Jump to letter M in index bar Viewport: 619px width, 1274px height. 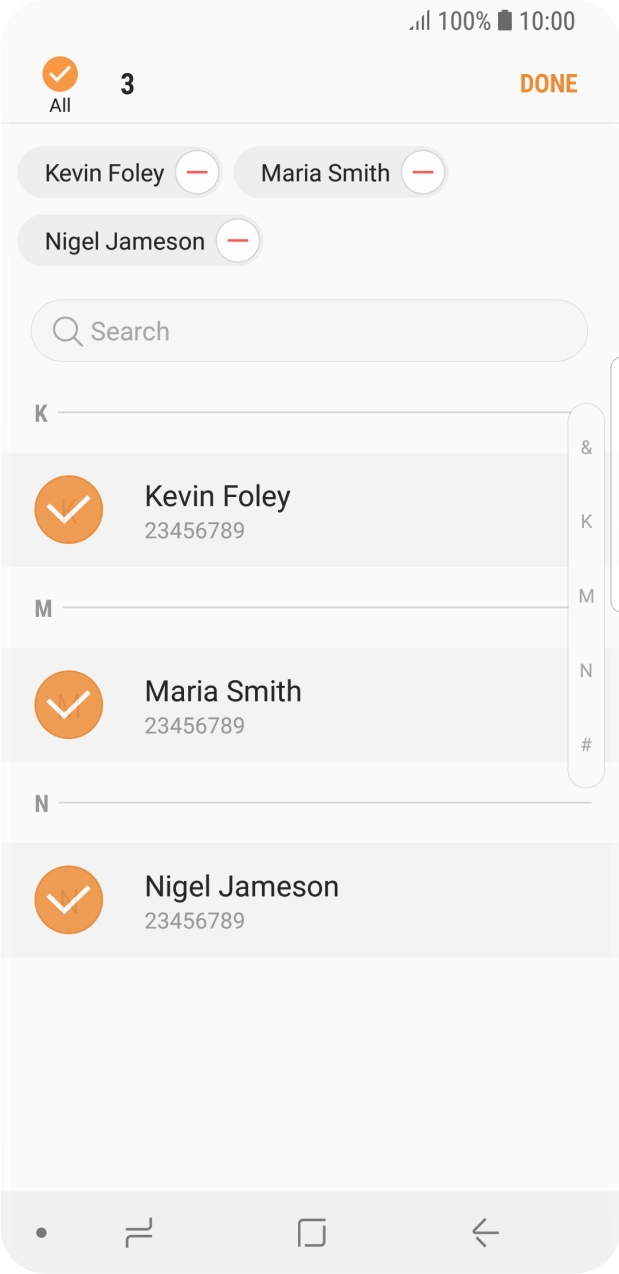pyautogui.click(x=586, y=596)
